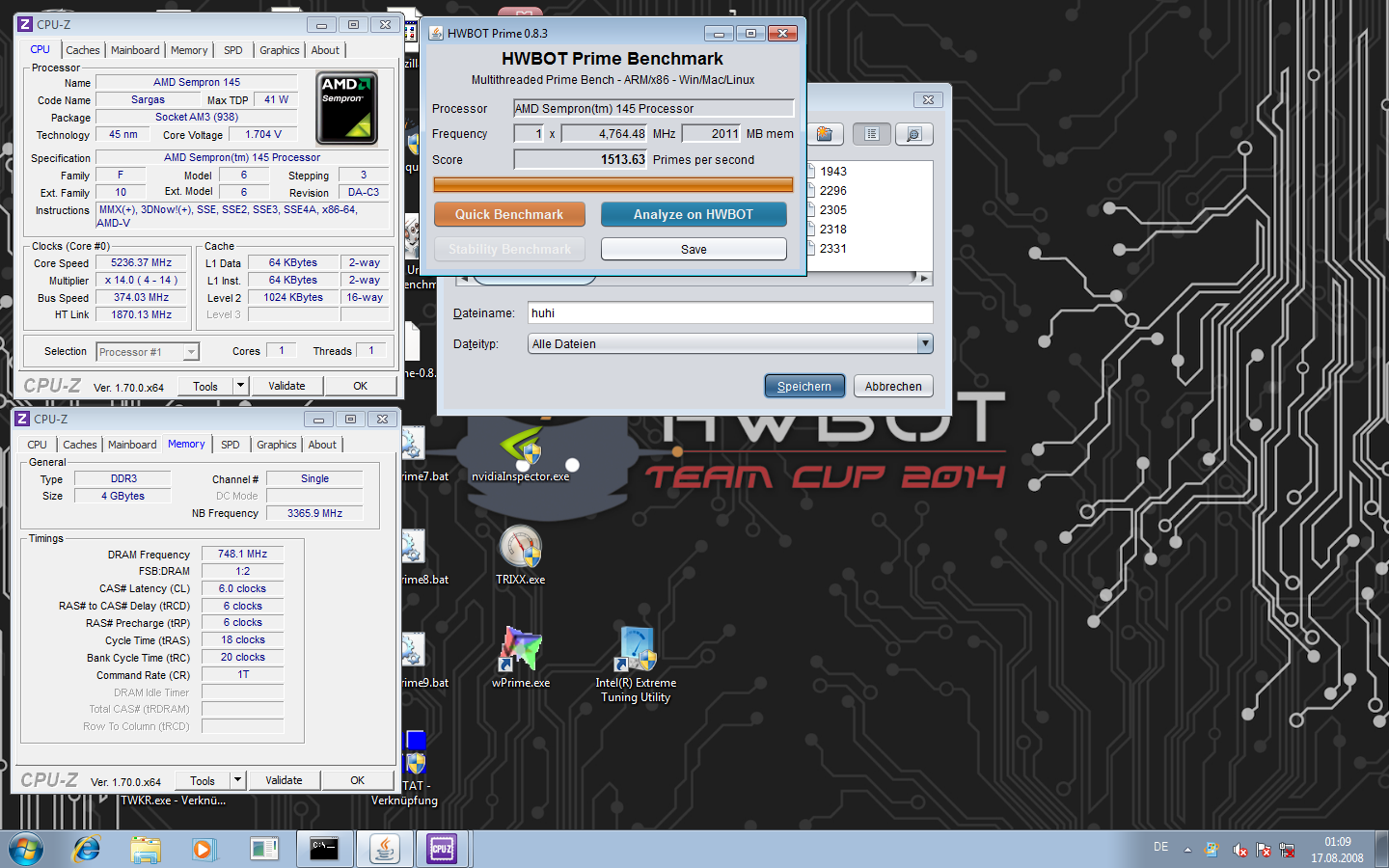Click Save button in HWBOT Prime

(694, 249)
